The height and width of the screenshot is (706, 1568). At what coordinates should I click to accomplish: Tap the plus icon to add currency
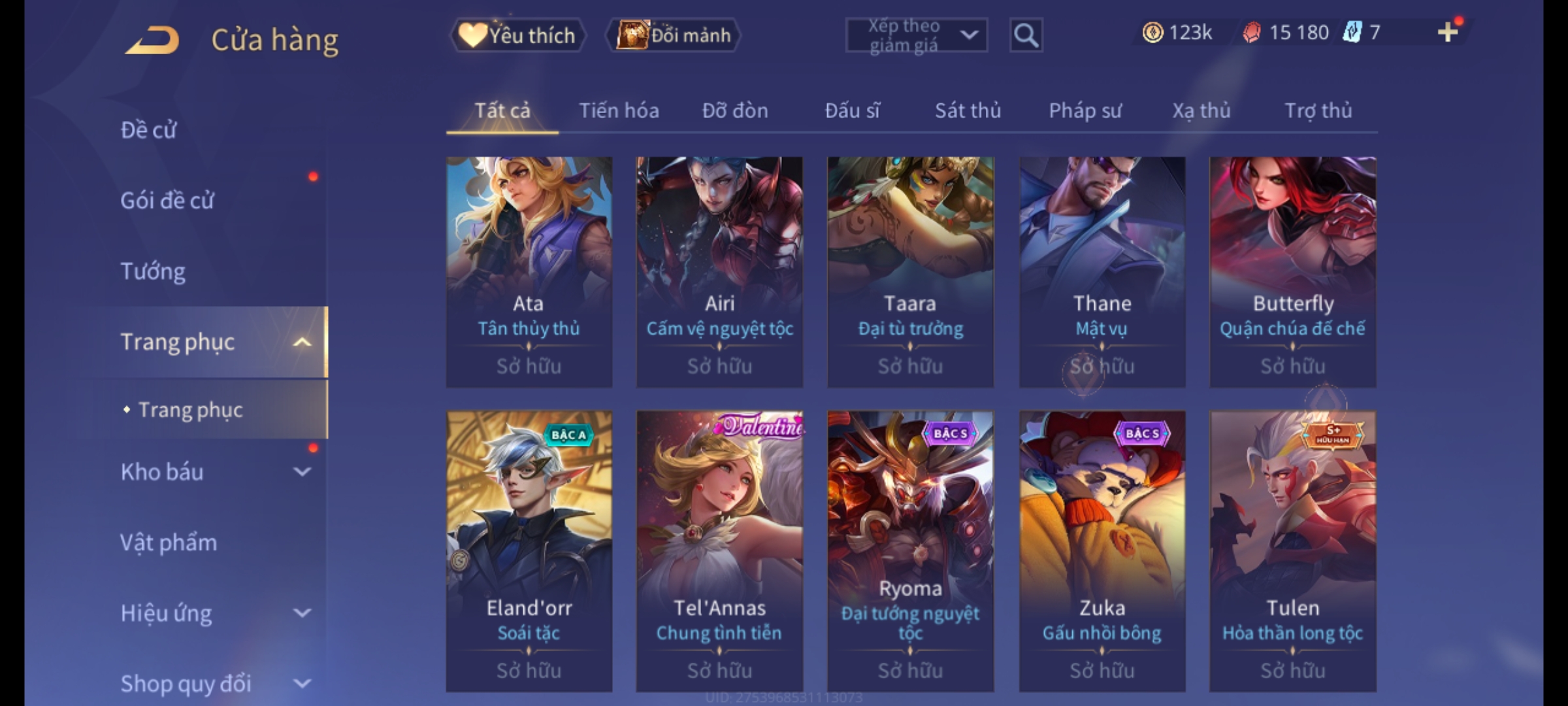coord(1448,32)
